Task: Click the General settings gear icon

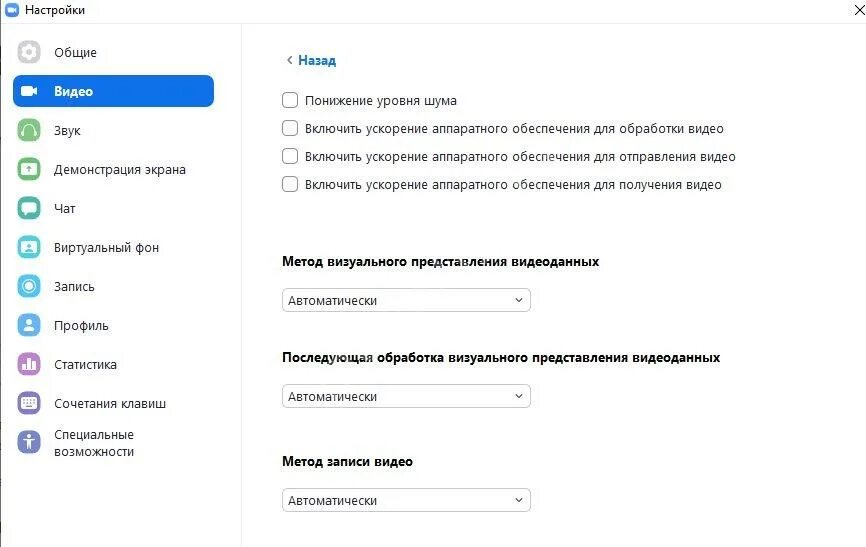Action: [x=29, y=52]
